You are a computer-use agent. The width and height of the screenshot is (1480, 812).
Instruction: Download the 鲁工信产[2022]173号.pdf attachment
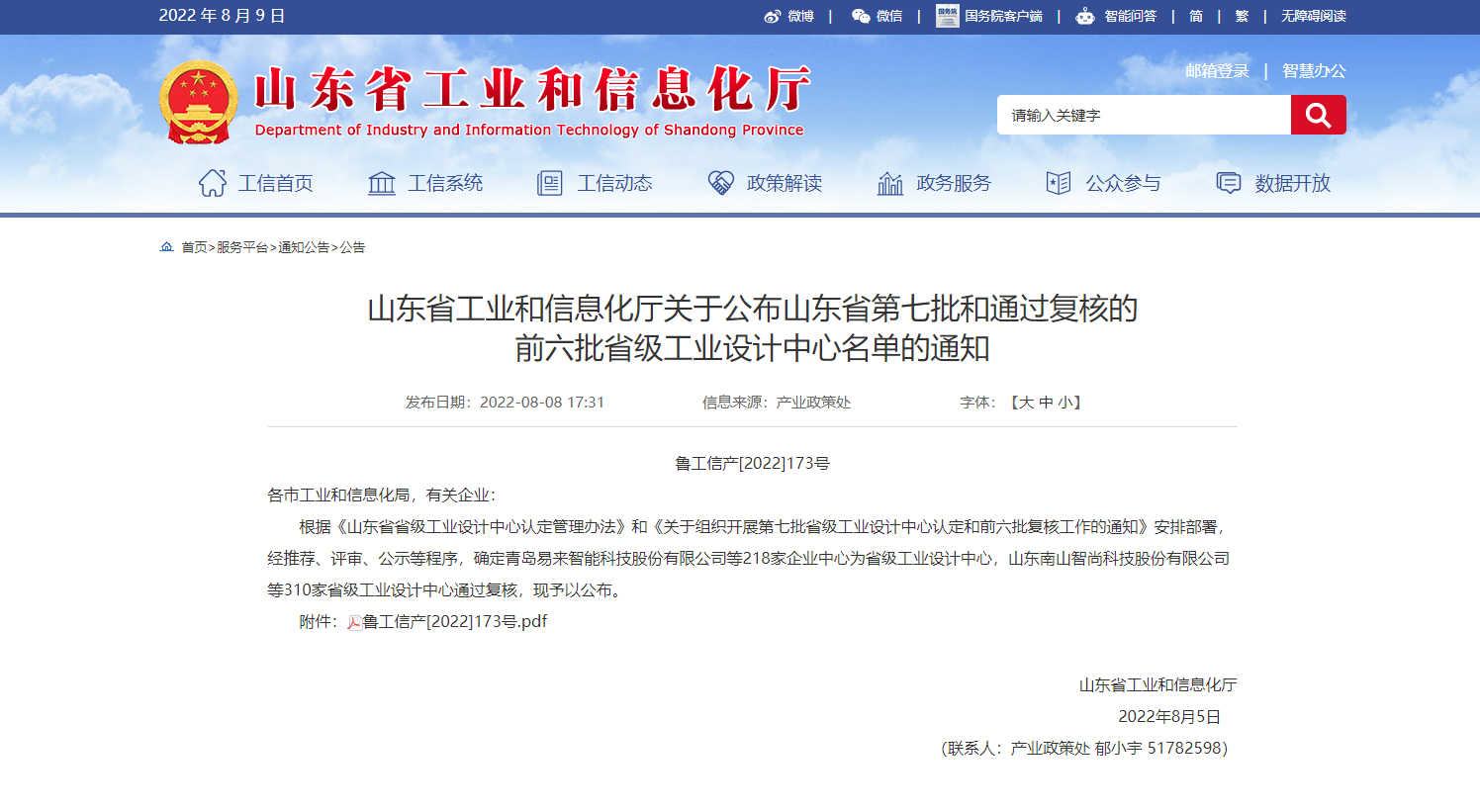pos(455,622)
